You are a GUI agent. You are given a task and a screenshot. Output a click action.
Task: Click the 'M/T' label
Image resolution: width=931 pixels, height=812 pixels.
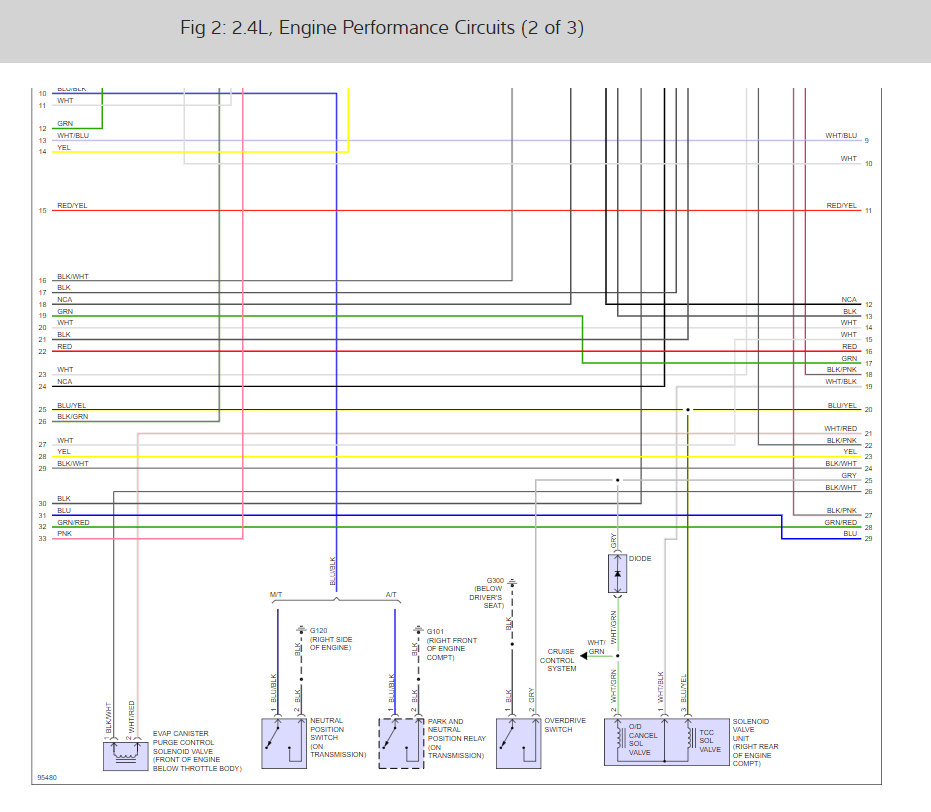pyautogui.click(x=276, y=595)
